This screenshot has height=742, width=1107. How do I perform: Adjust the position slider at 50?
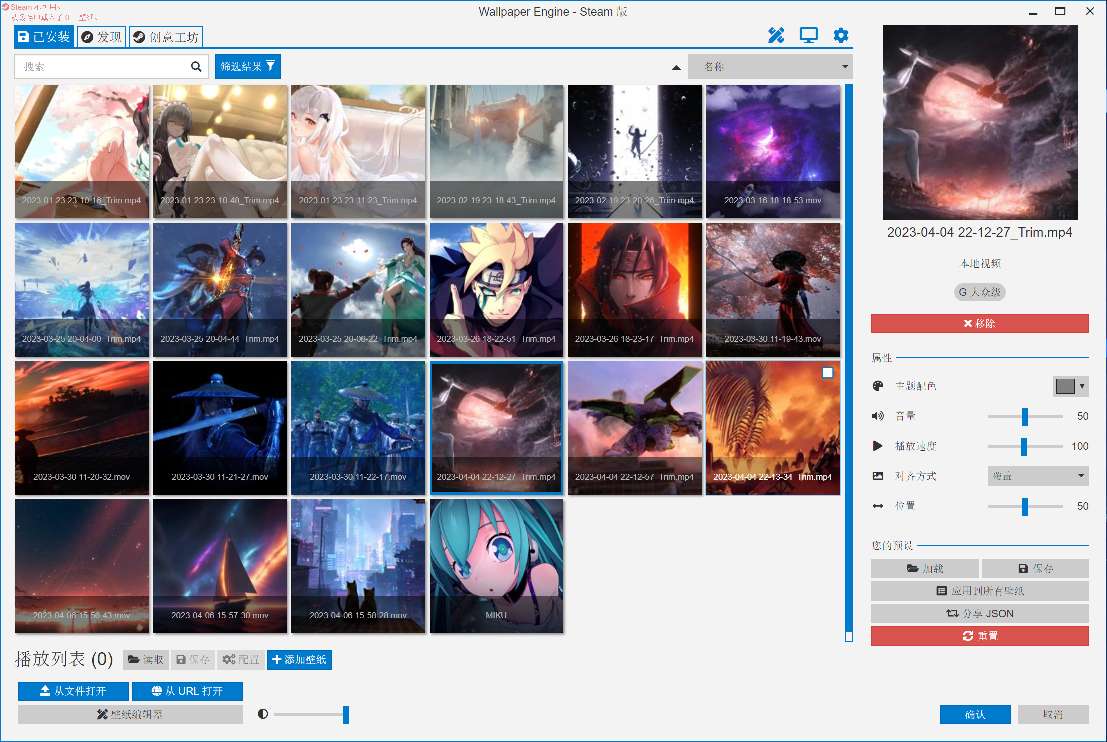[1024, 506]
